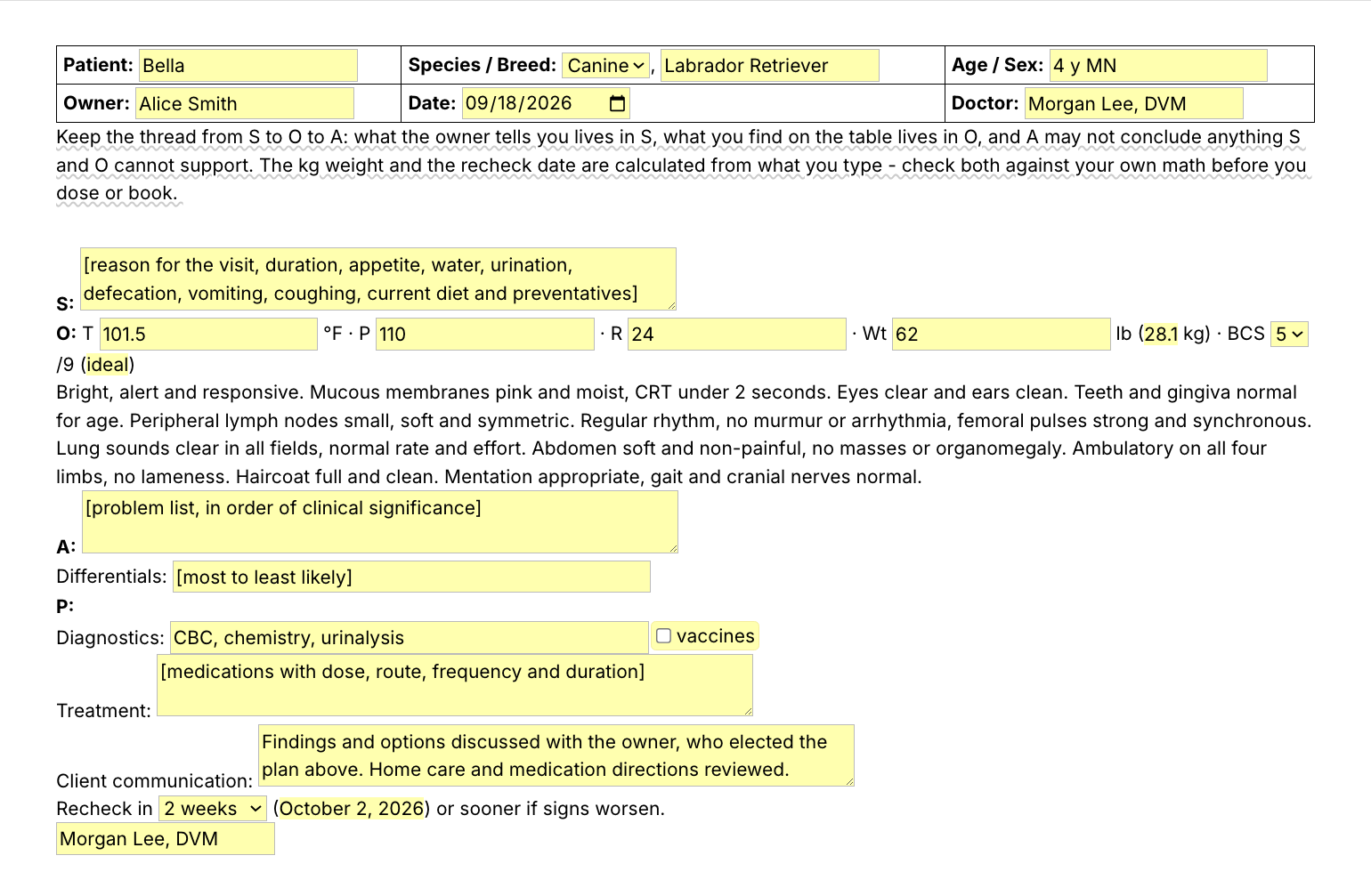Click the Treatment medications text area
Image resolution: width=1371 pixels, height=896 pixels.
point(455,685)
